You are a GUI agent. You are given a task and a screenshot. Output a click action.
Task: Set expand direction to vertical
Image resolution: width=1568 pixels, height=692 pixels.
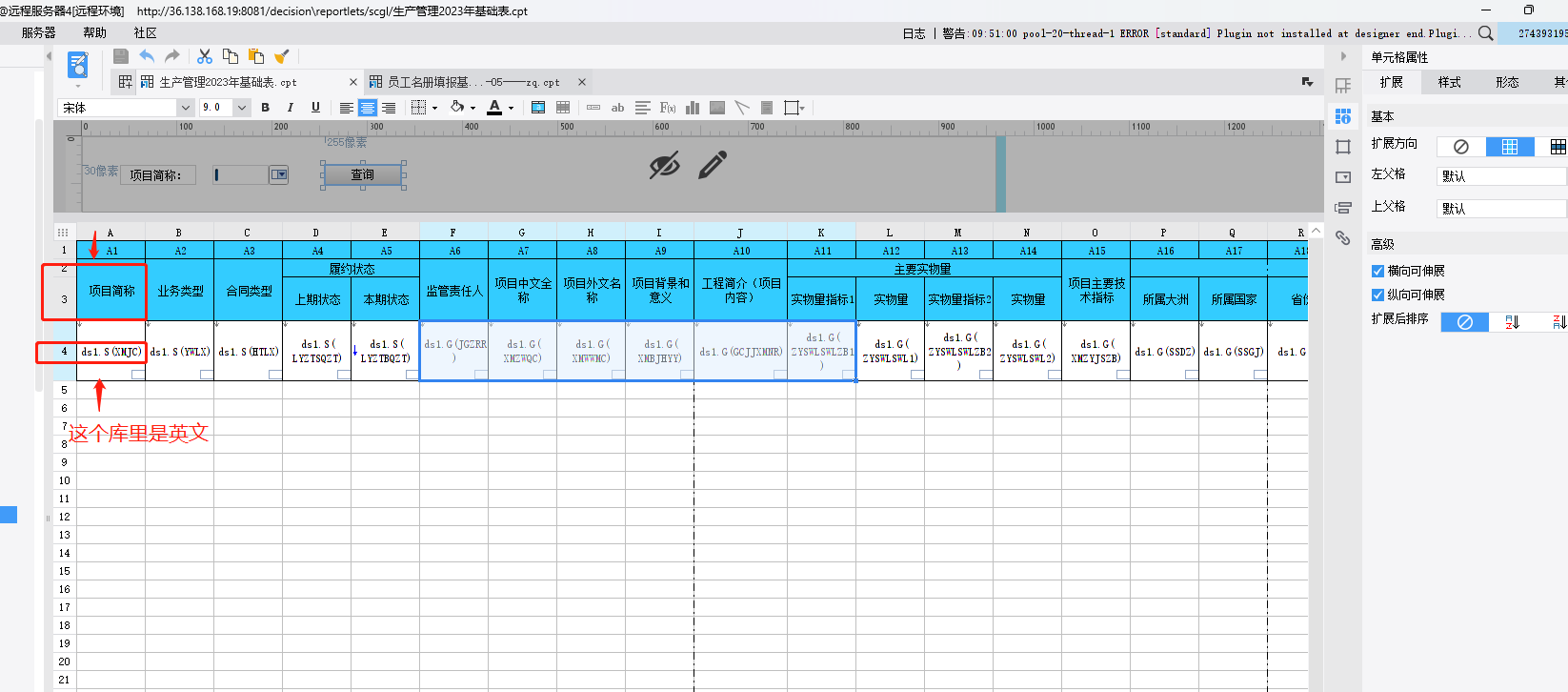click(1510, 146)
